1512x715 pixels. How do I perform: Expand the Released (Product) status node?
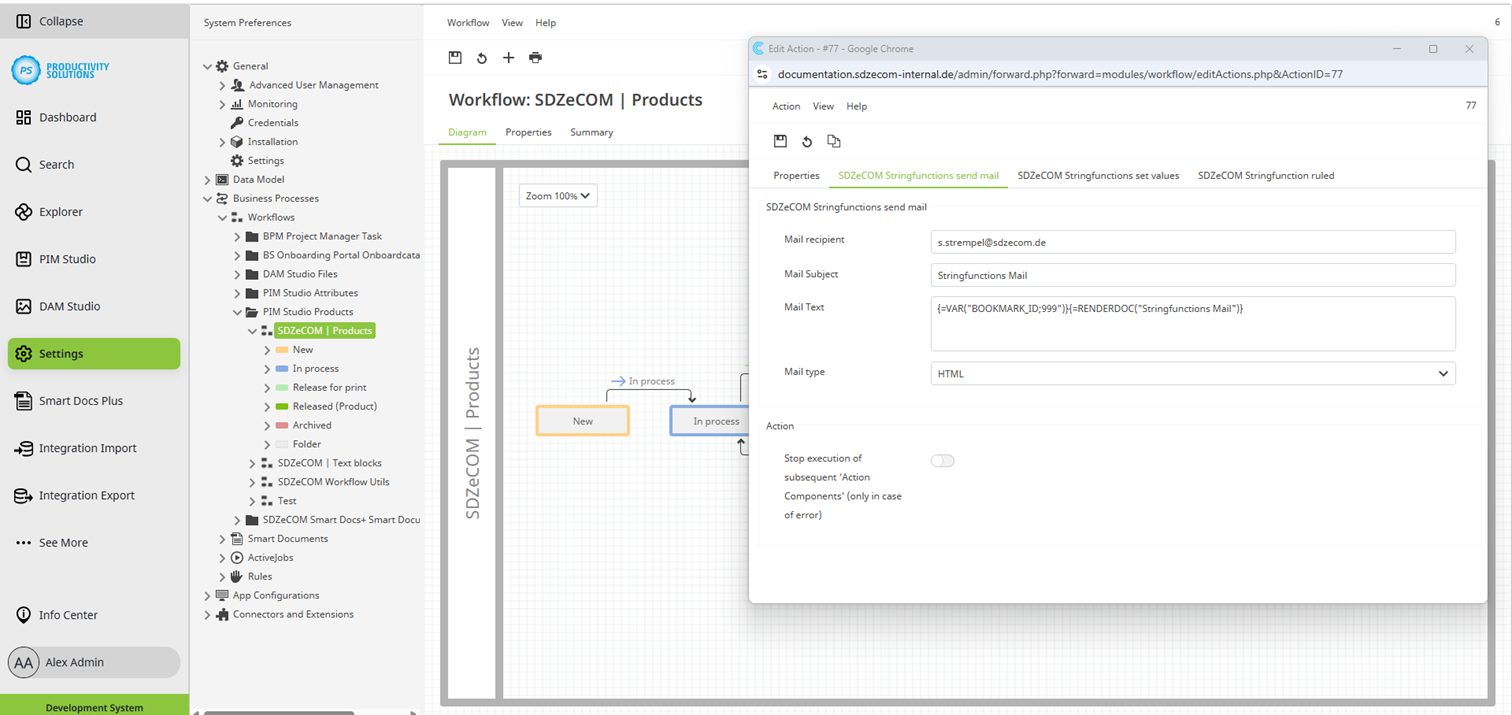[x=268, y=407]
